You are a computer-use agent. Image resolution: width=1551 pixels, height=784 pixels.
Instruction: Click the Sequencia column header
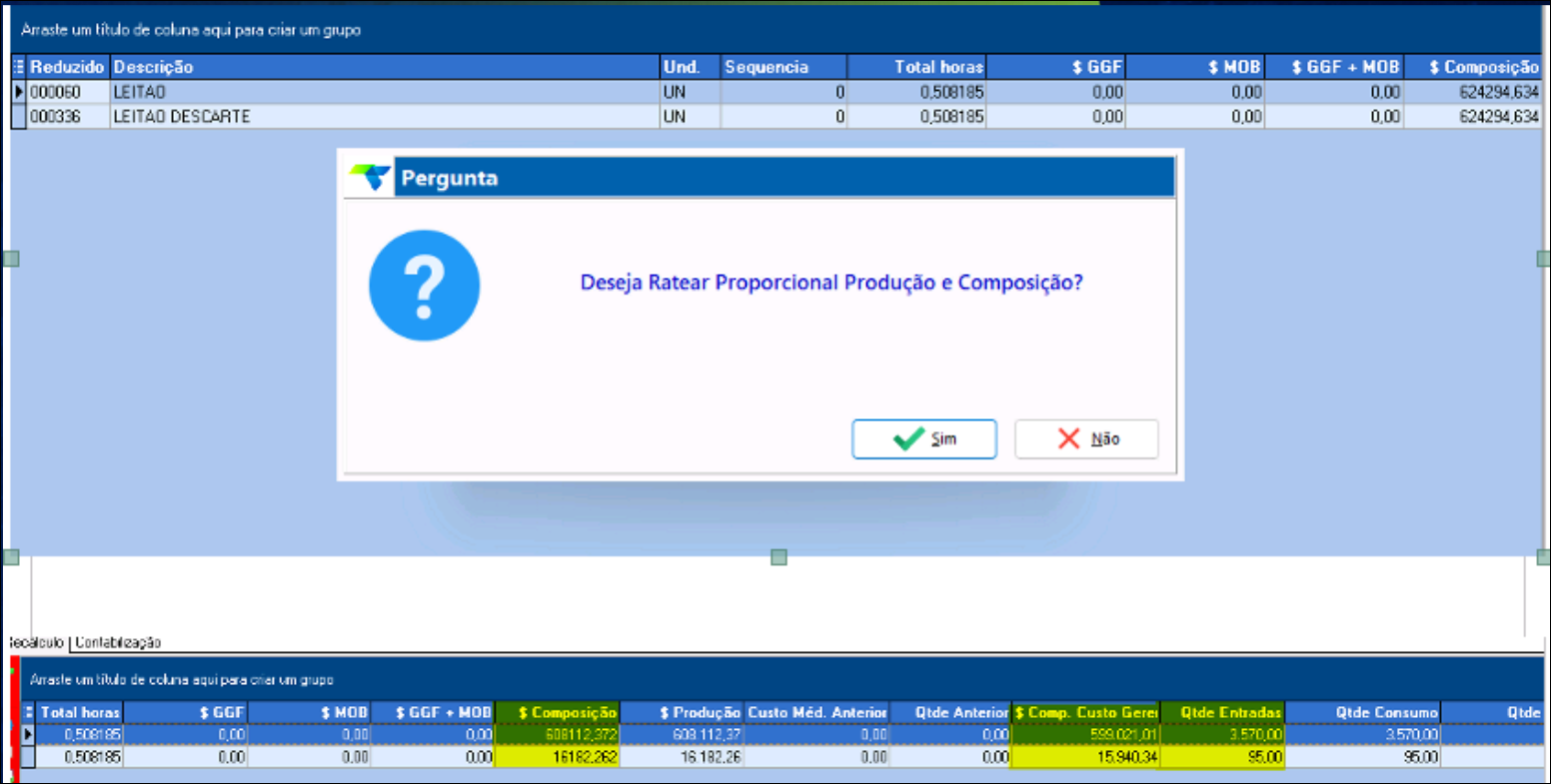[782, 67]
